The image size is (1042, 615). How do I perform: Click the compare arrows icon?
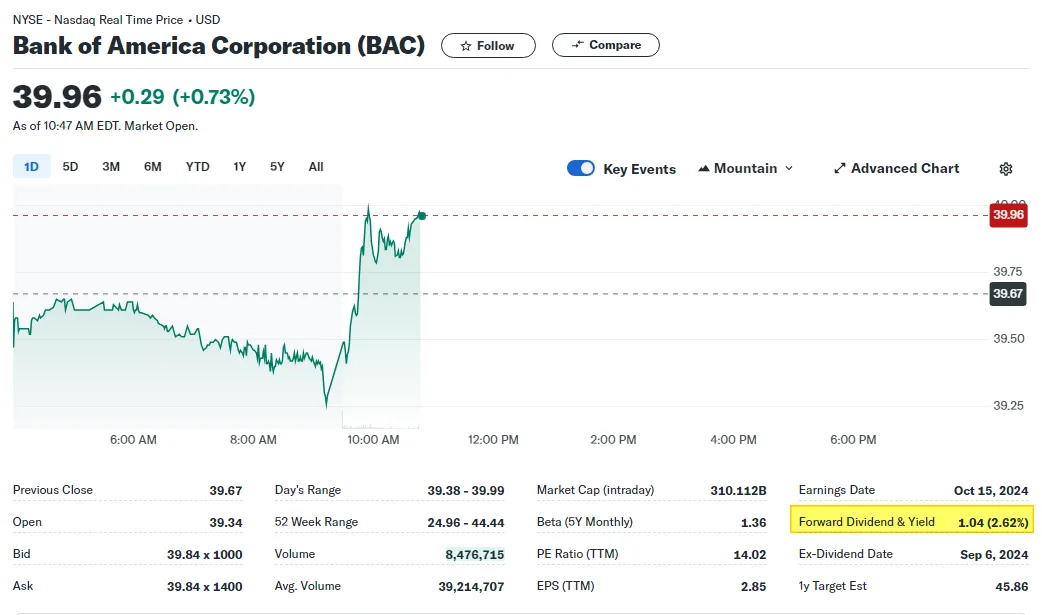pyautogui.click(x=577, y=45)
